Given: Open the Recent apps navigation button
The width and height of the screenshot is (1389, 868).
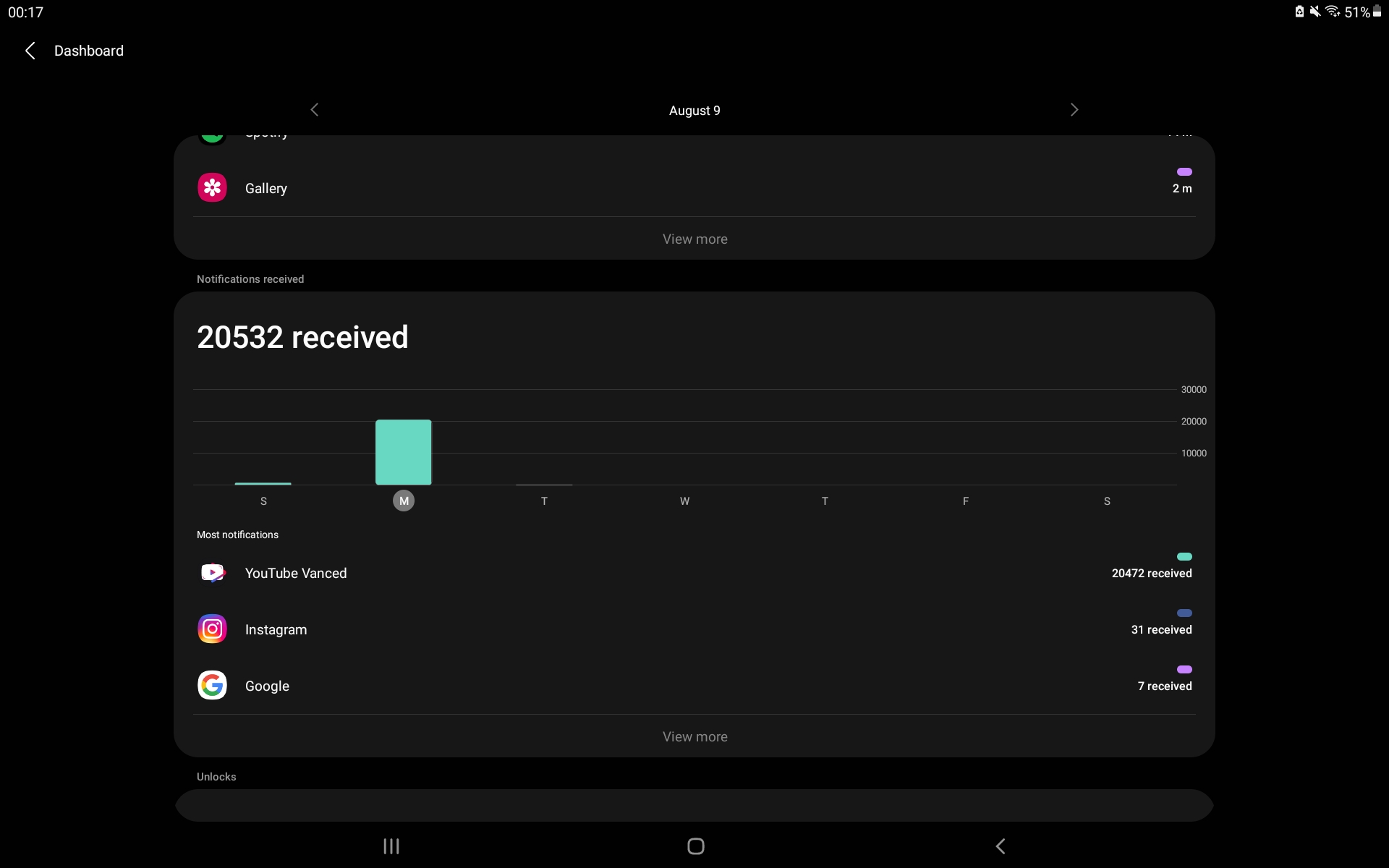Looking at the screenshot, I should point(391,846).
